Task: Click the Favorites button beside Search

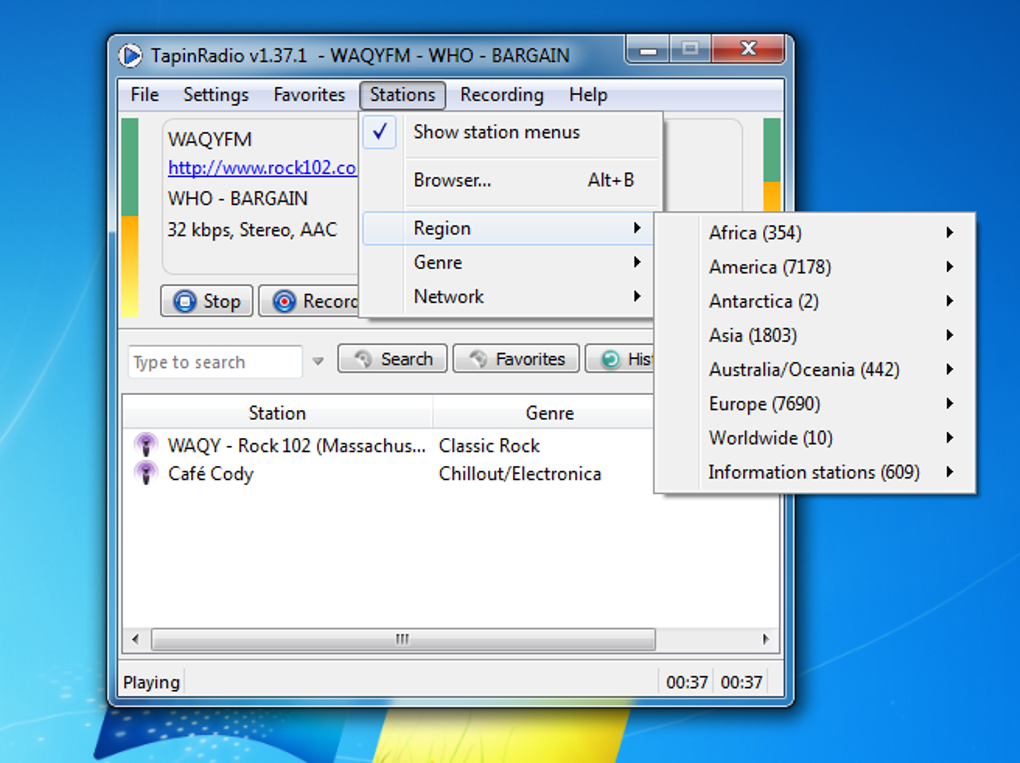Action: (x=516, y=359)
